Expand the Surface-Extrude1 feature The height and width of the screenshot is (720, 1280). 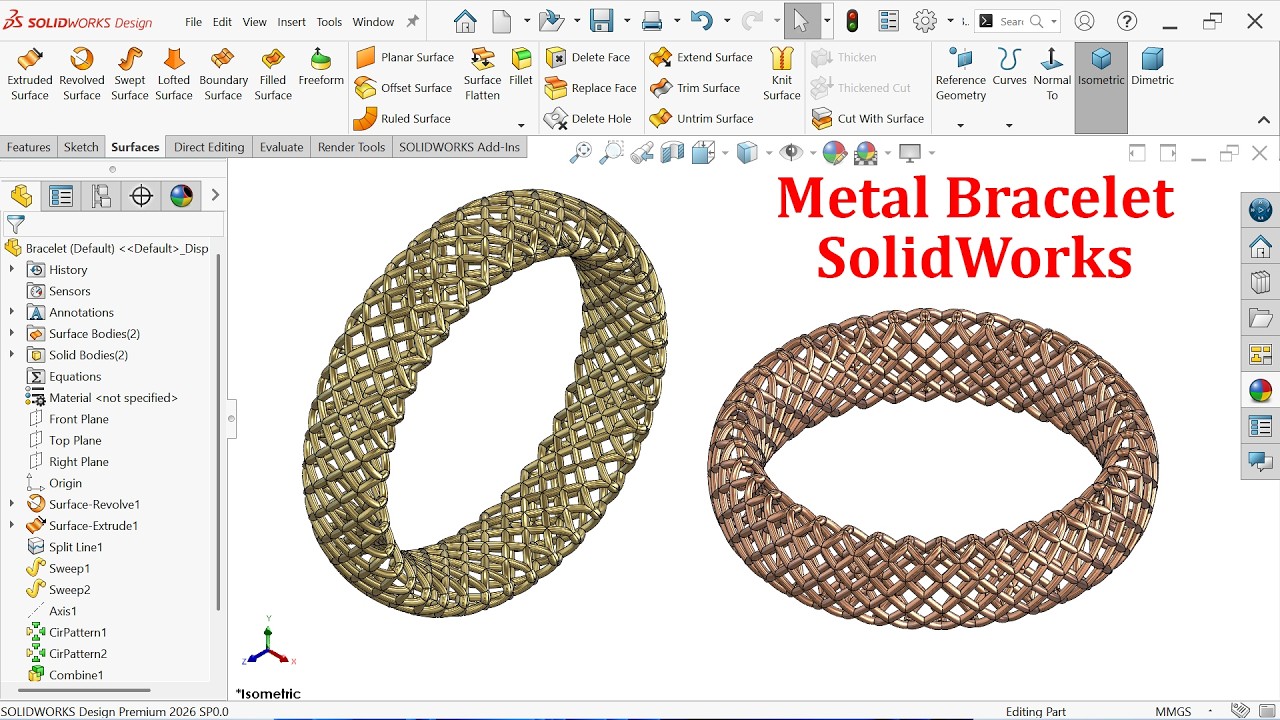pos(12,526)
